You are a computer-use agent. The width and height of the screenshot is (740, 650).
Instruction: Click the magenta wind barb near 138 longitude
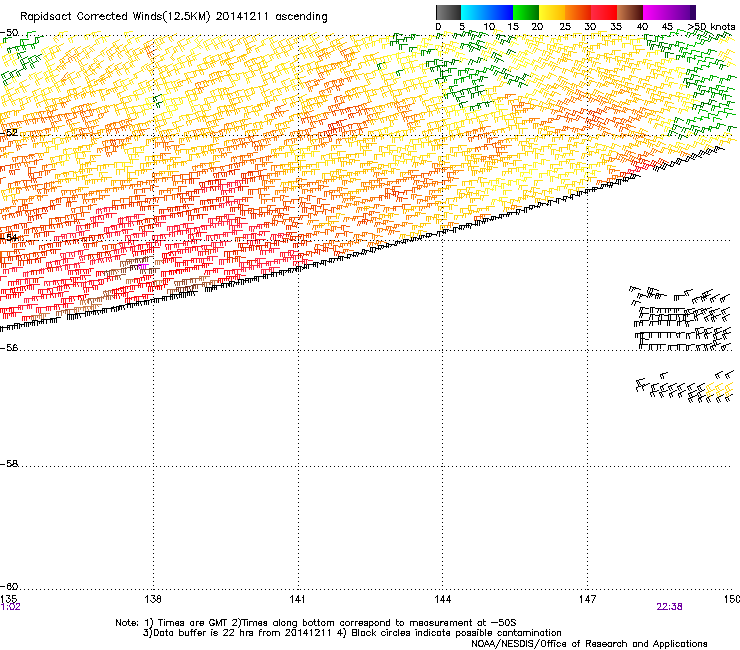(x=143, y=267)
